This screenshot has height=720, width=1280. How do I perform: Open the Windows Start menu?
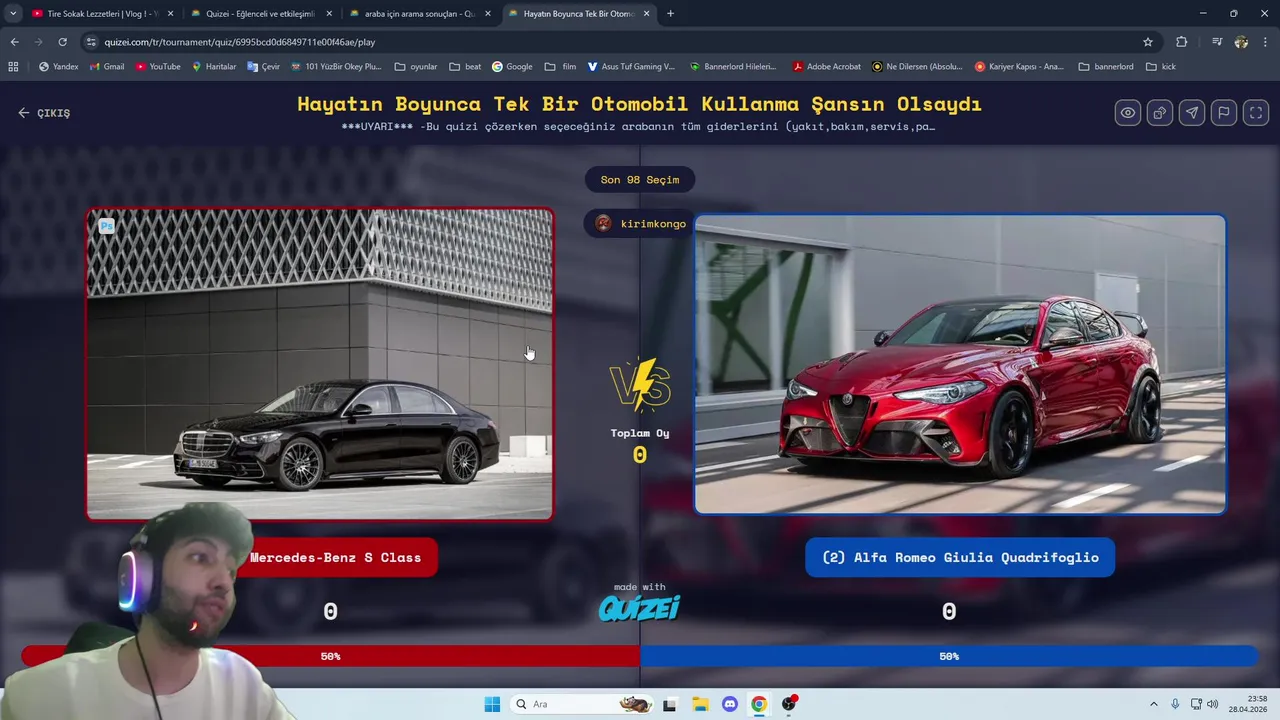[x=492, y=704]
